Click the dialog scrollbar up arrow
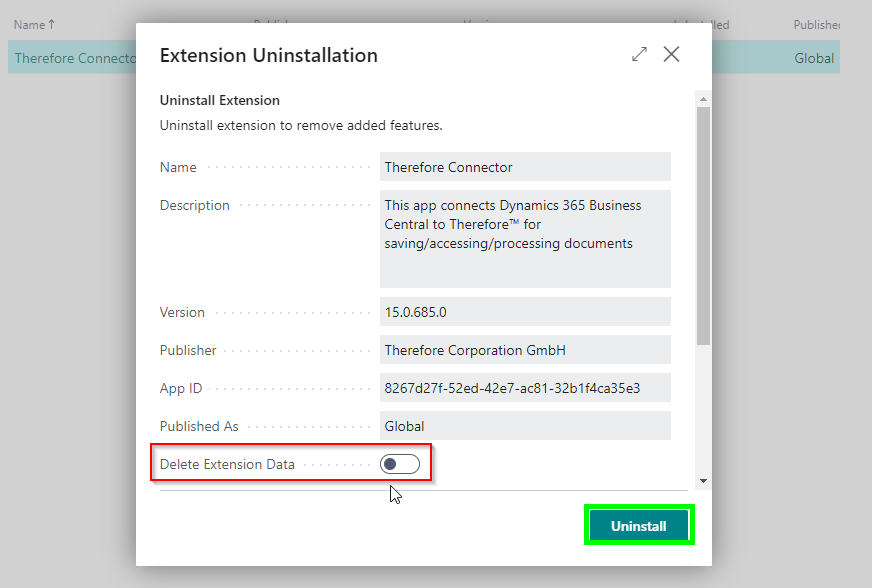Viewport: 872px width, 588px height. click(x=703, y=99)
